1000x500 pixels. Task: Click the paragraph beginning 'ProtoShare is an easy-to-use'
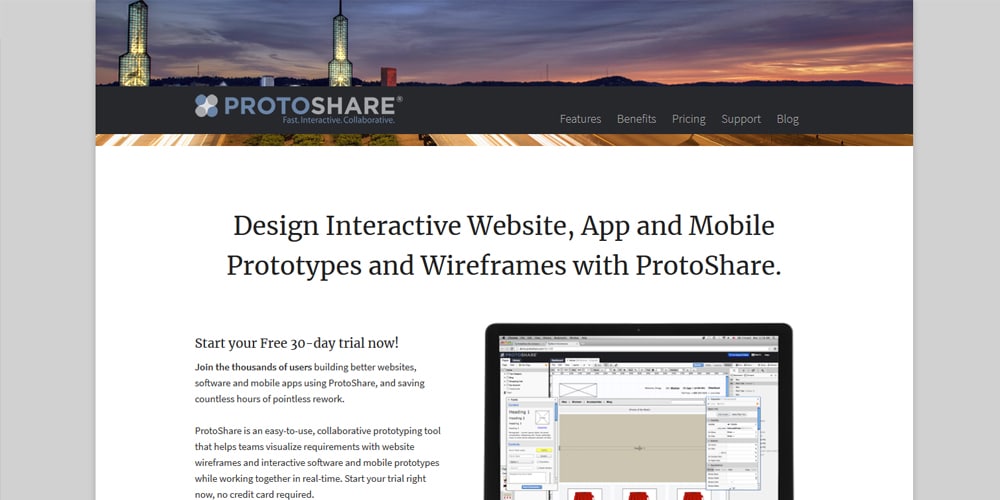pos(318,462)
